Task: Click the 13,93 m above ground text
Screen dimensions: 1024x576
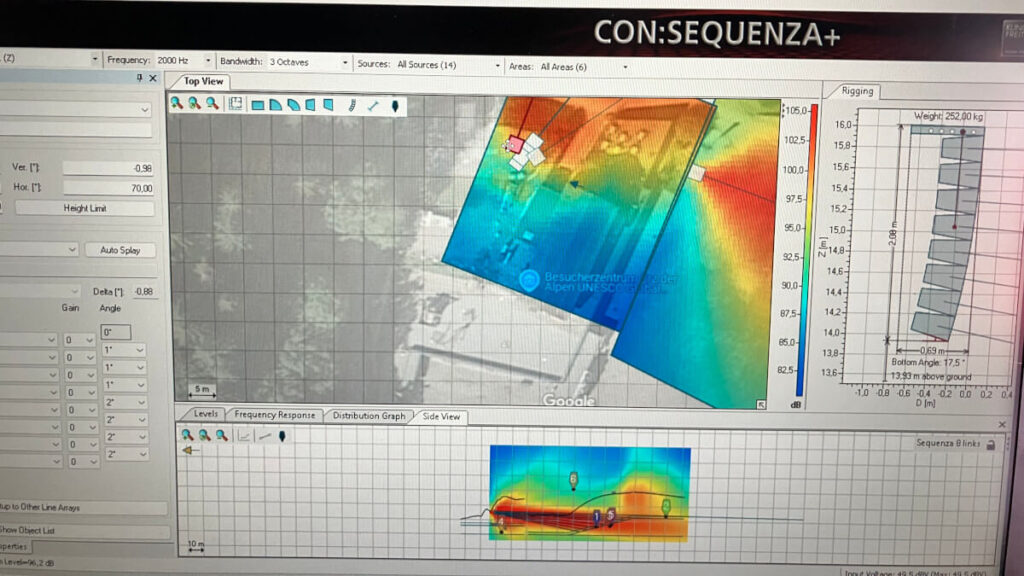Action: pyautogui.click(x=931, y=376)
